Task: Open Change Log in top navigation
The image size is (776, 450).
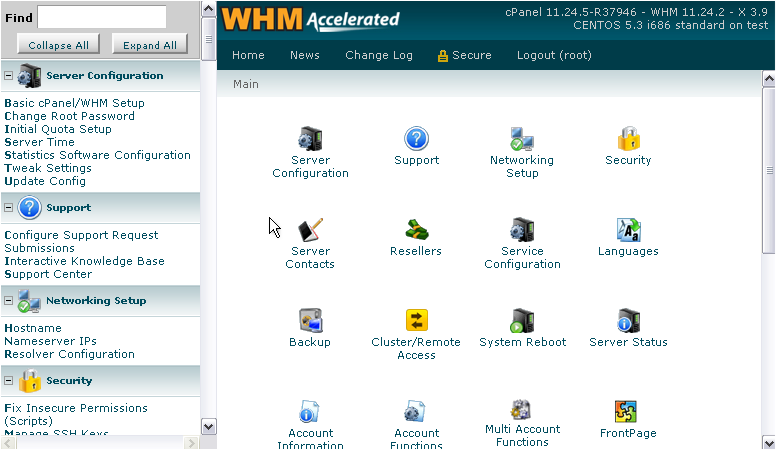Action: [x=379, y=56]
